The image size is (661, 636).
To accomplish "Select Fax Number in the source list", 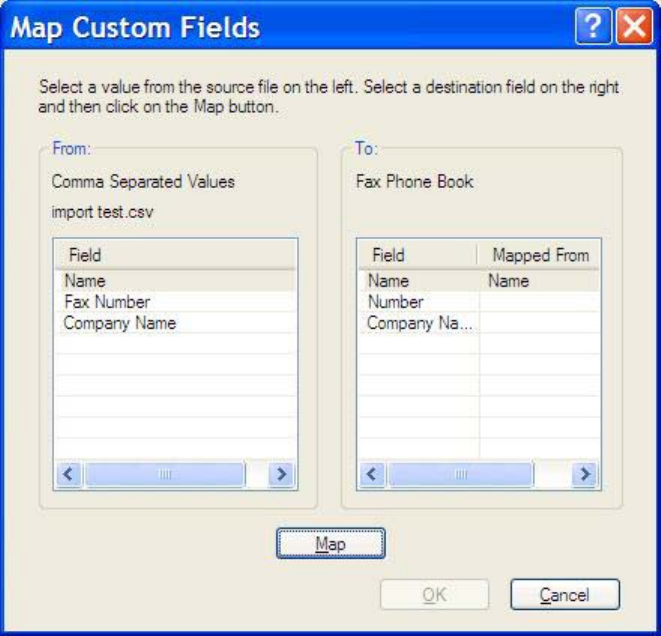I will coord(107,302).
